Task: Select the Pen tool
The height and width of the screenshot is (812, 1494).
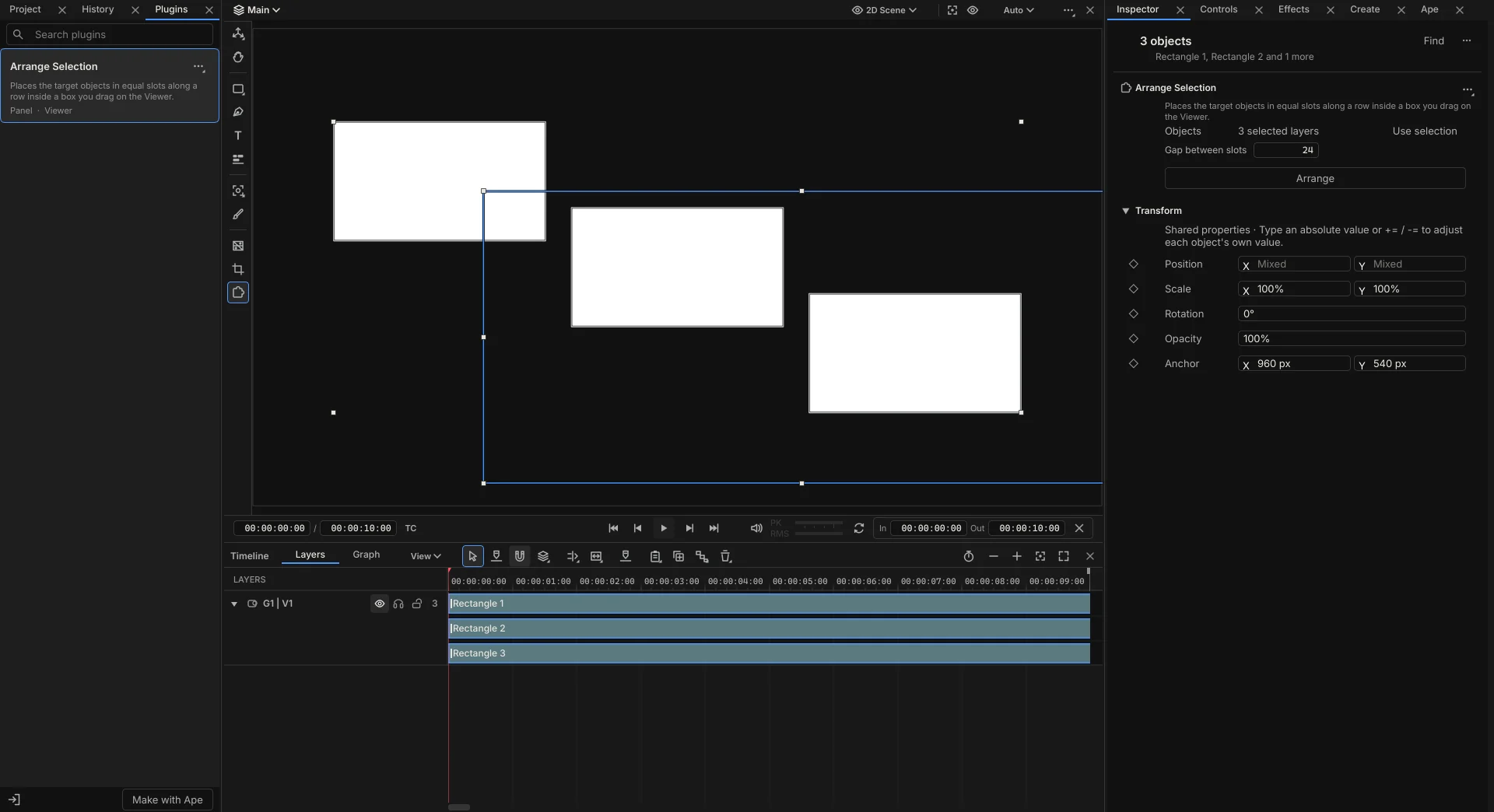Action: tap(238, 112)
